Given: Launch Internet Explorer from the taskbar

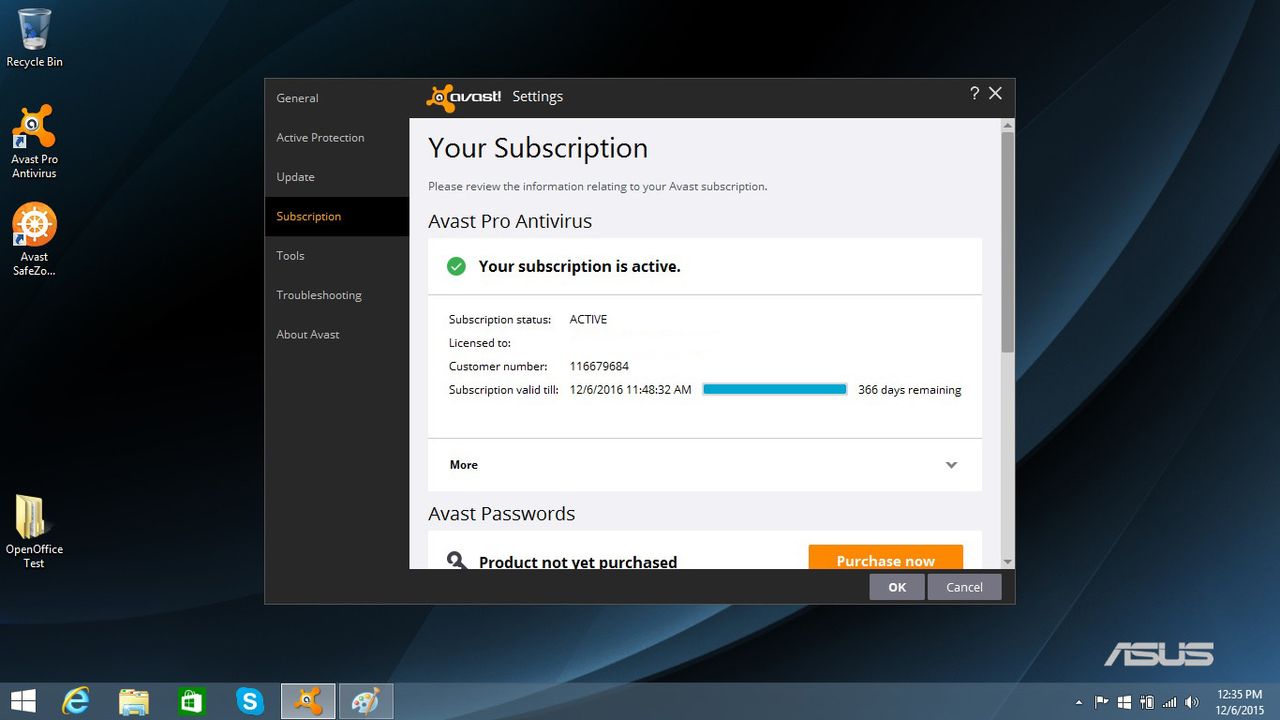Looking at the screenshot, I should pos(76,701).
